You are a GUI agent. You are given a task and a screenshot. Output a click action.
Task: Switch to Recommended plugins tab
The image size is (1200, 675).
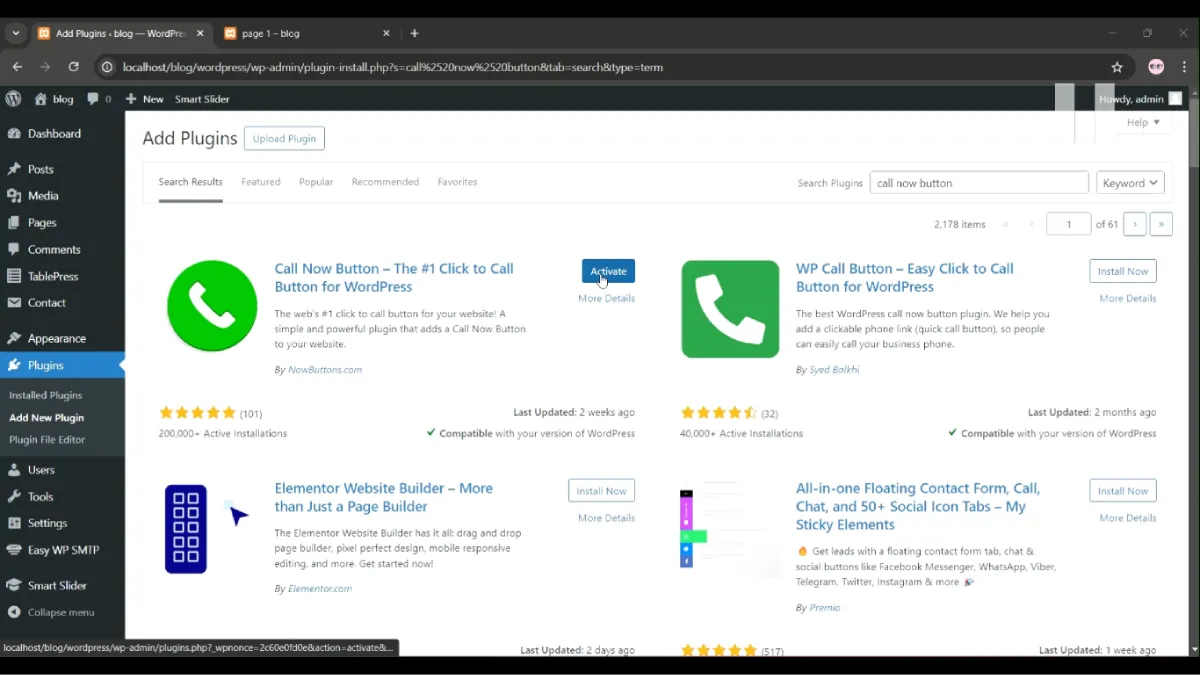[x=385, y=182]
